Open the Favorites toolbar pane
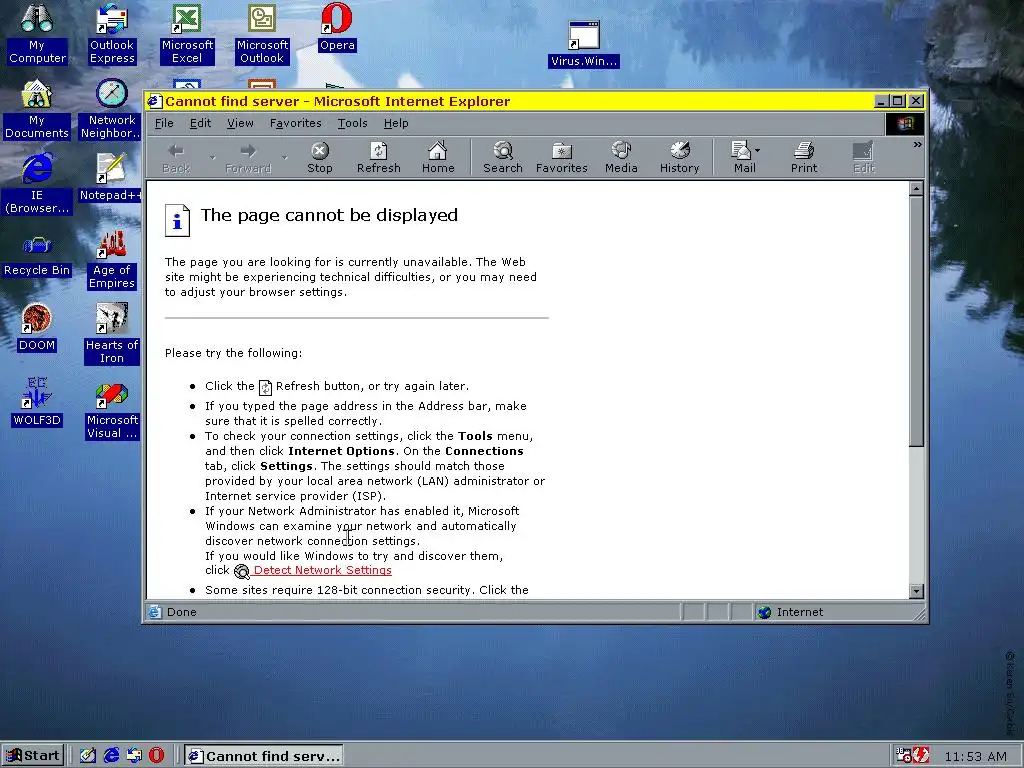 tap(562, 158)
